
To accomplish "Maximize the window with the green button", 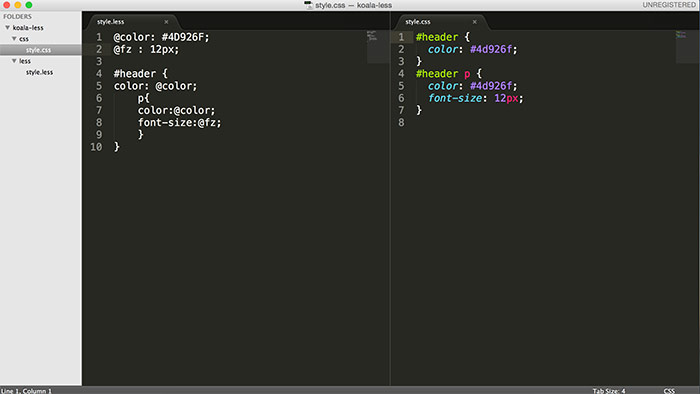I will coord(29,5).
